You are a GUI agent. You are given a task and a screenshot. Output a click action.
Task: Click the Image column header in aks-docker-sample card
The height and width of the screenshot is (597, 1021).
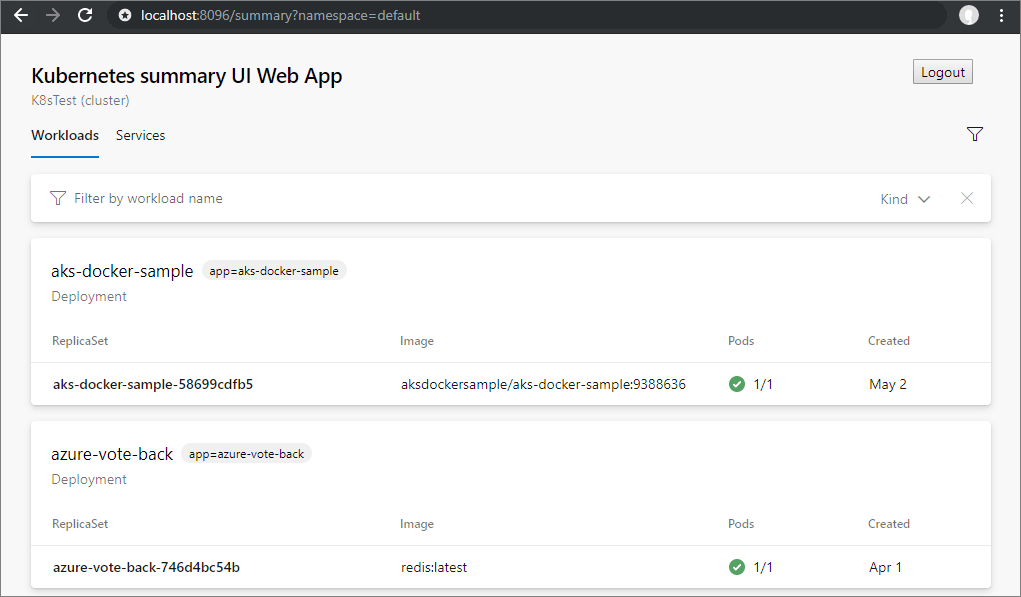coord(417,340)
